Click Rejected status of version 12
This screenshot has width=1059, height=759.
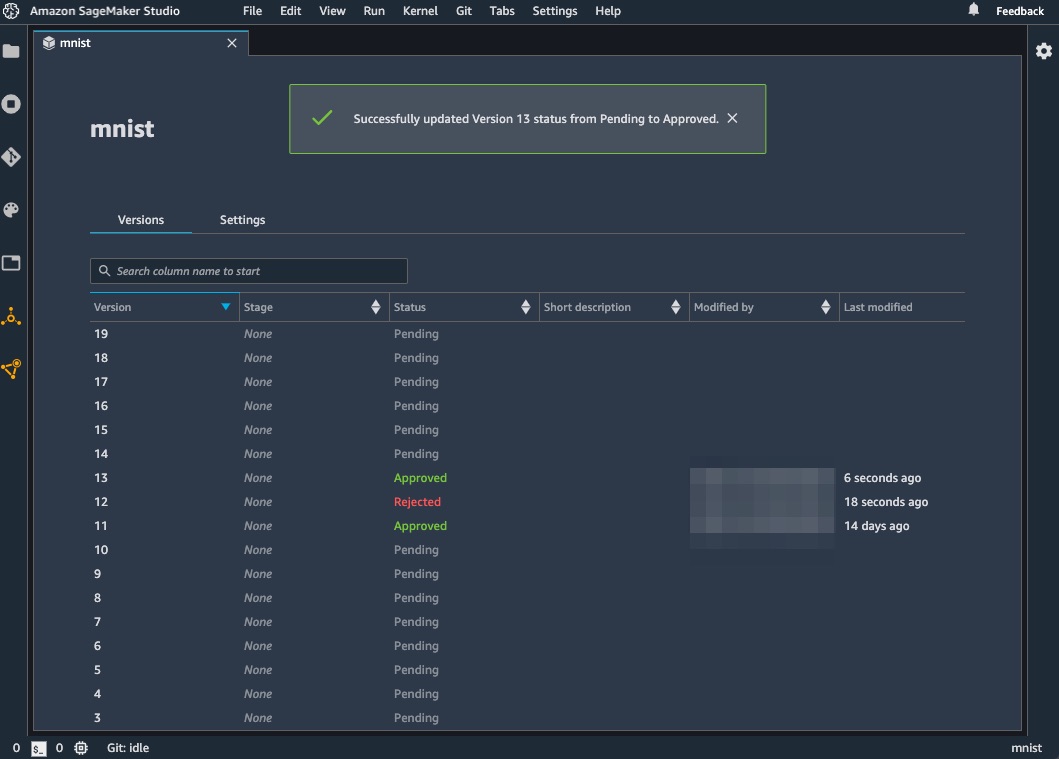417,502
